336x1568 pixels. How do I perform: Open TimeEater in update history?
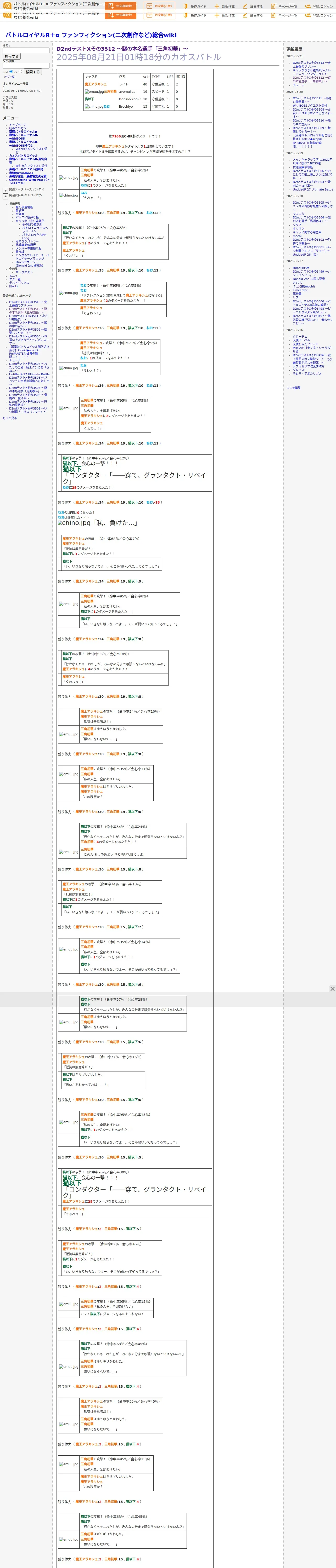(300, 290)
